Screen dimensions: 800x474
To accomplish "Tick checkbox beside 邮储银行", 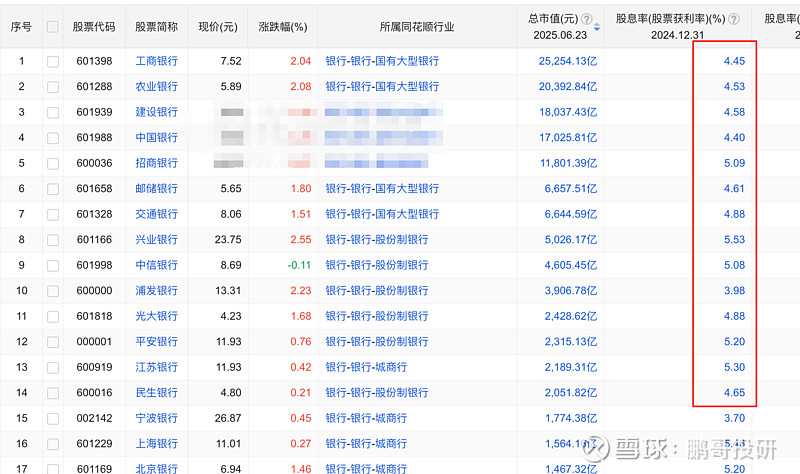I will tap(53, 189).
